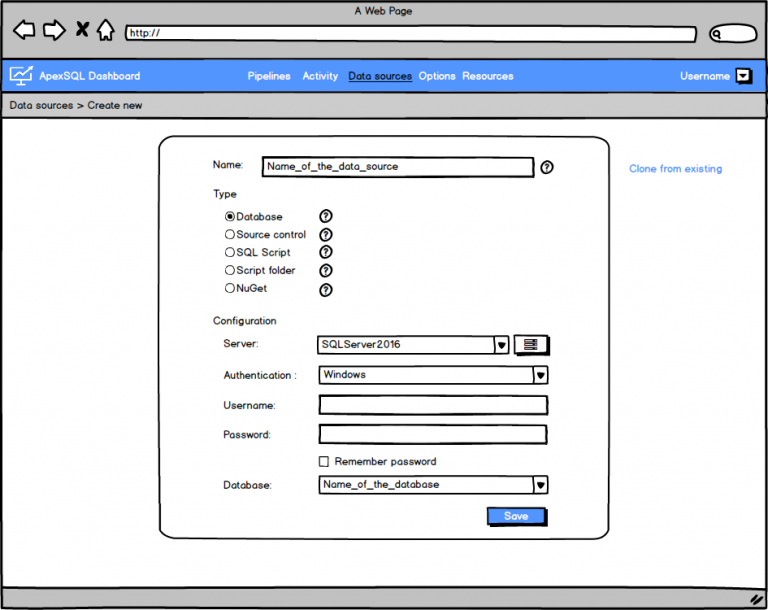Expand the Server dropdown list
This screenshot has height=610, width=768.
point(501,345)
